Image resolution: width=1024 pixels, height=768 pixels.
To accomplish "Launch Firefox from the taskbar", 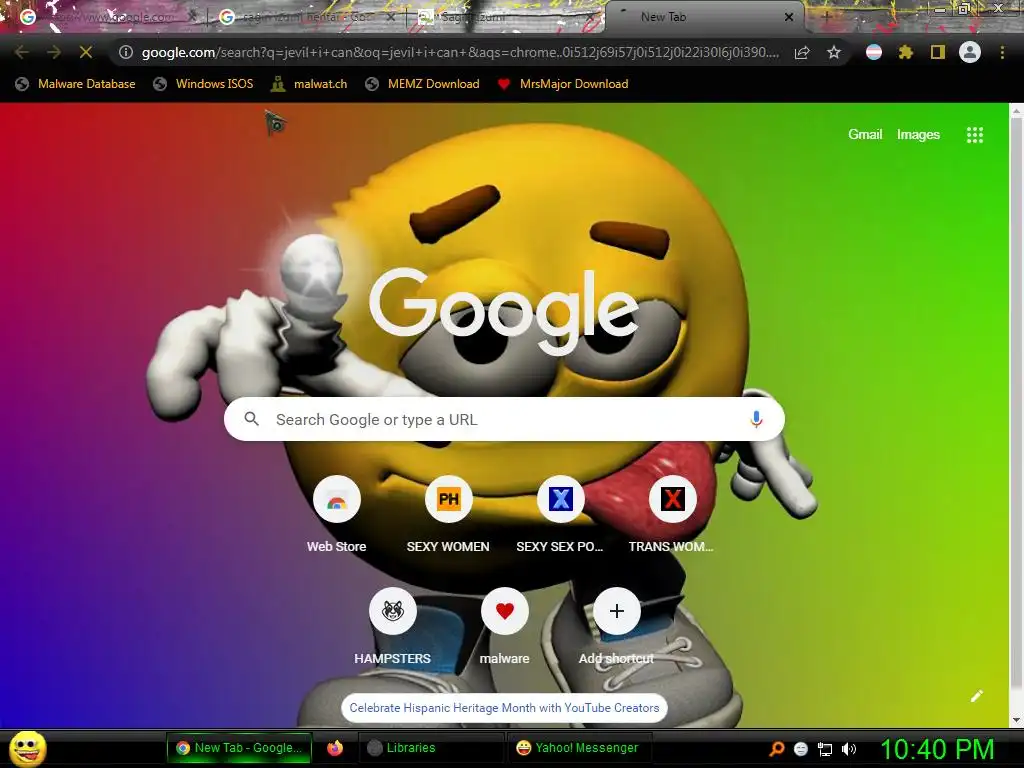I will click(335, 748).
